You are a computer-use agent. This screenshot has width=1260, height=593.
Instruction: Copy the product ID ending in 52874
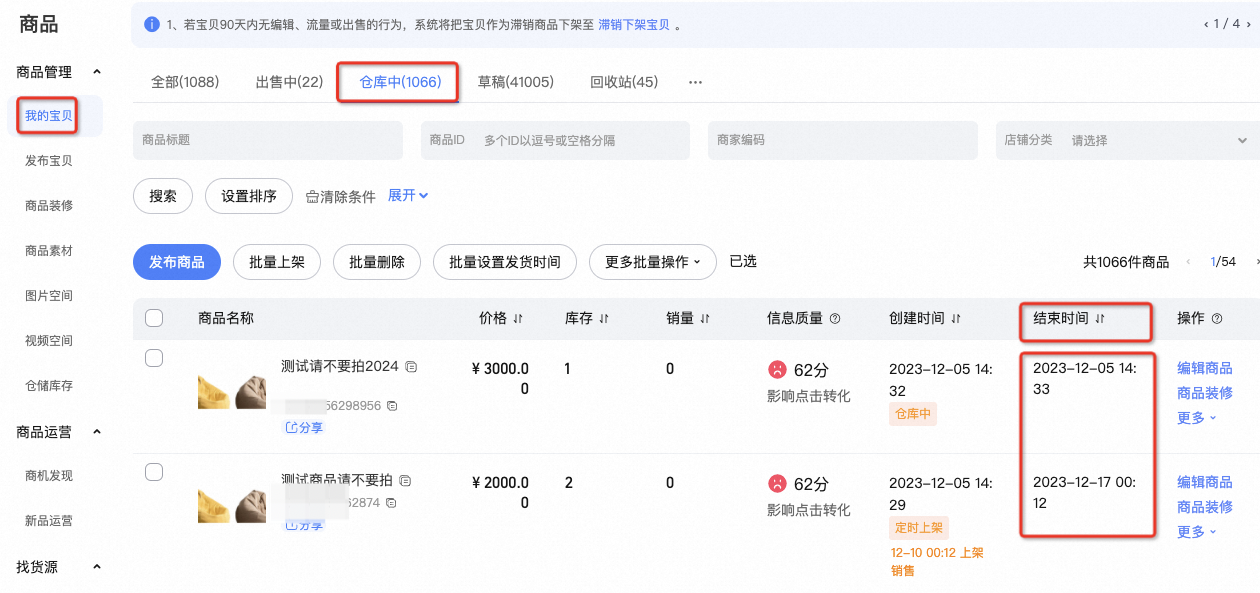[391, 503]
